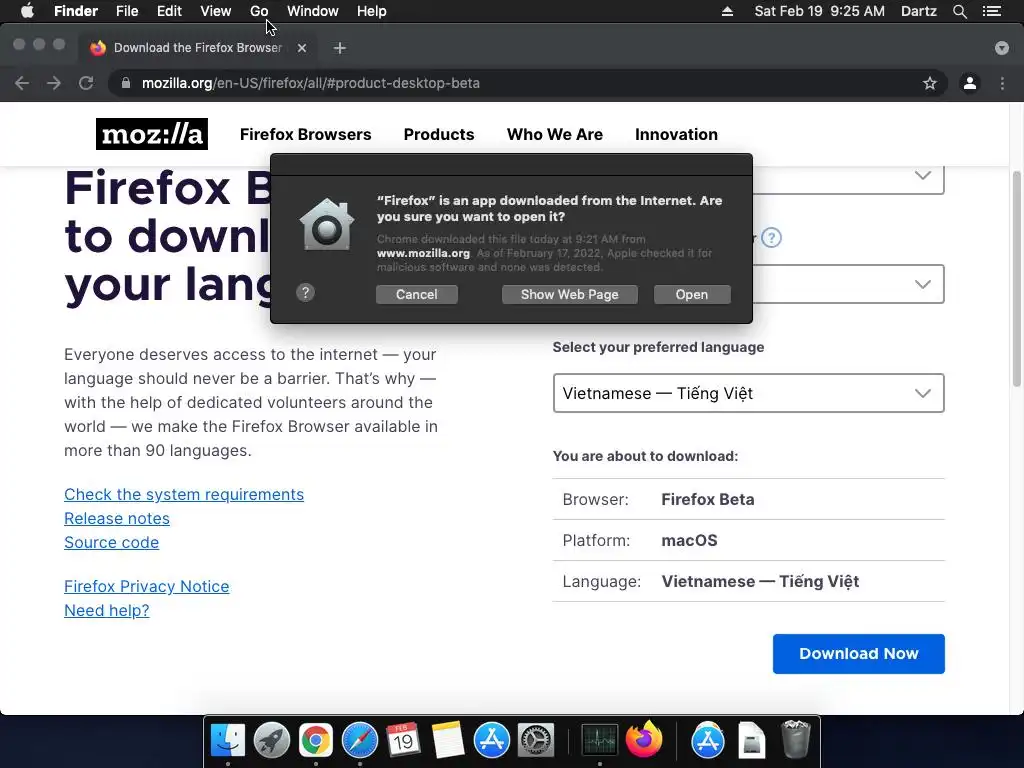Open the File menu
The image size is (1024, 768).
127,11
